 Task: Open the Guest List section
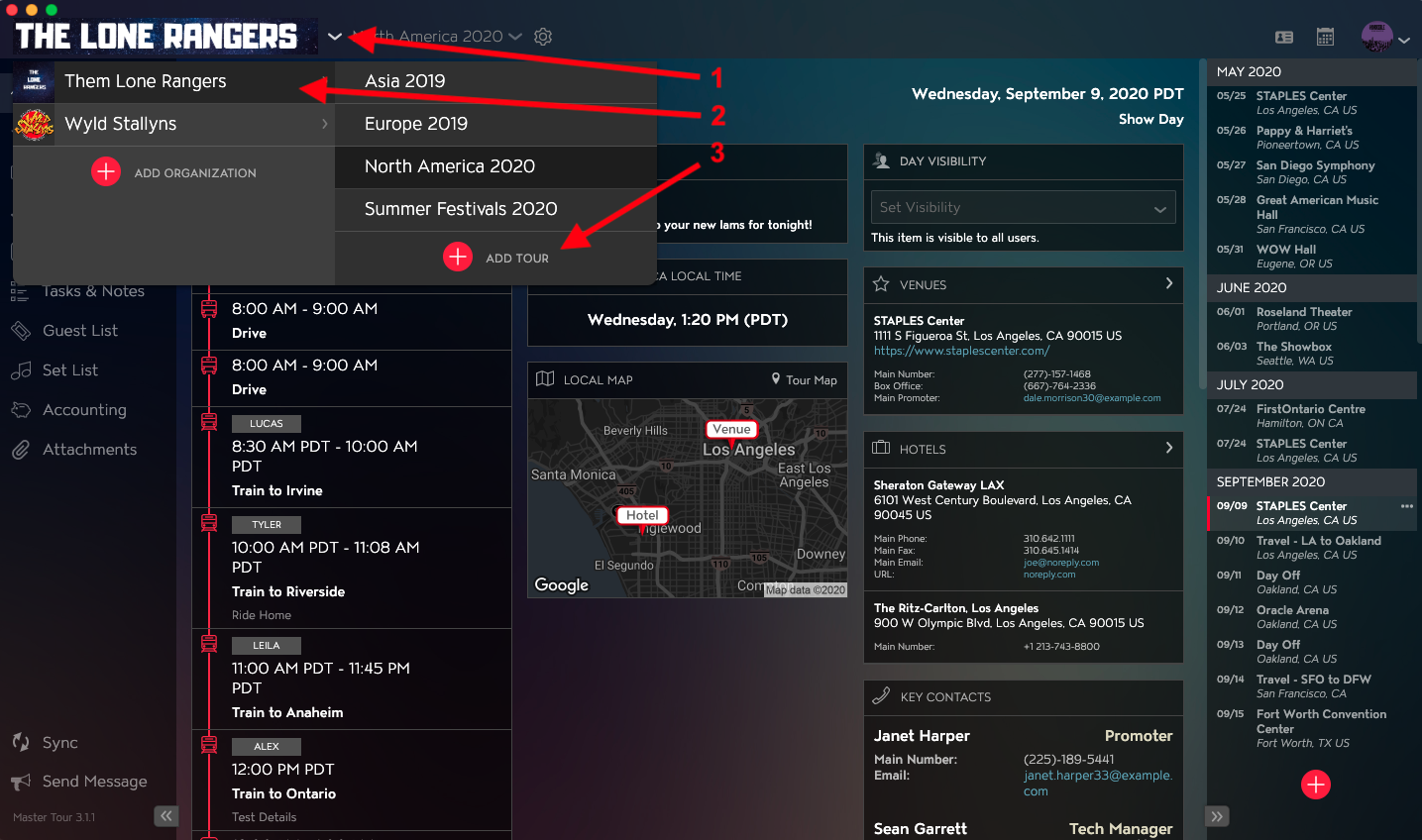click(x=80, y=331)
